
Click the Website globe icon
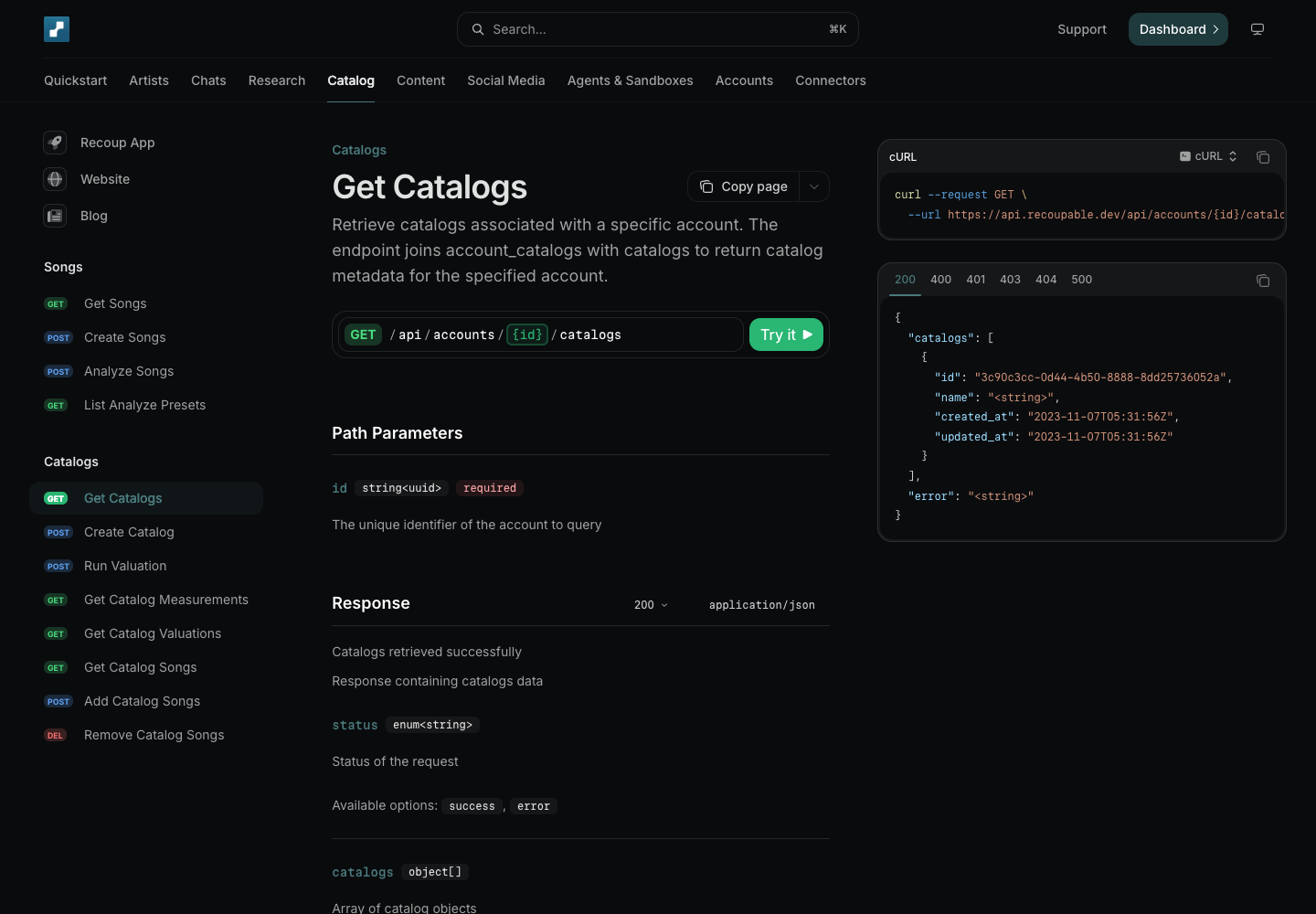click(56, 179)
